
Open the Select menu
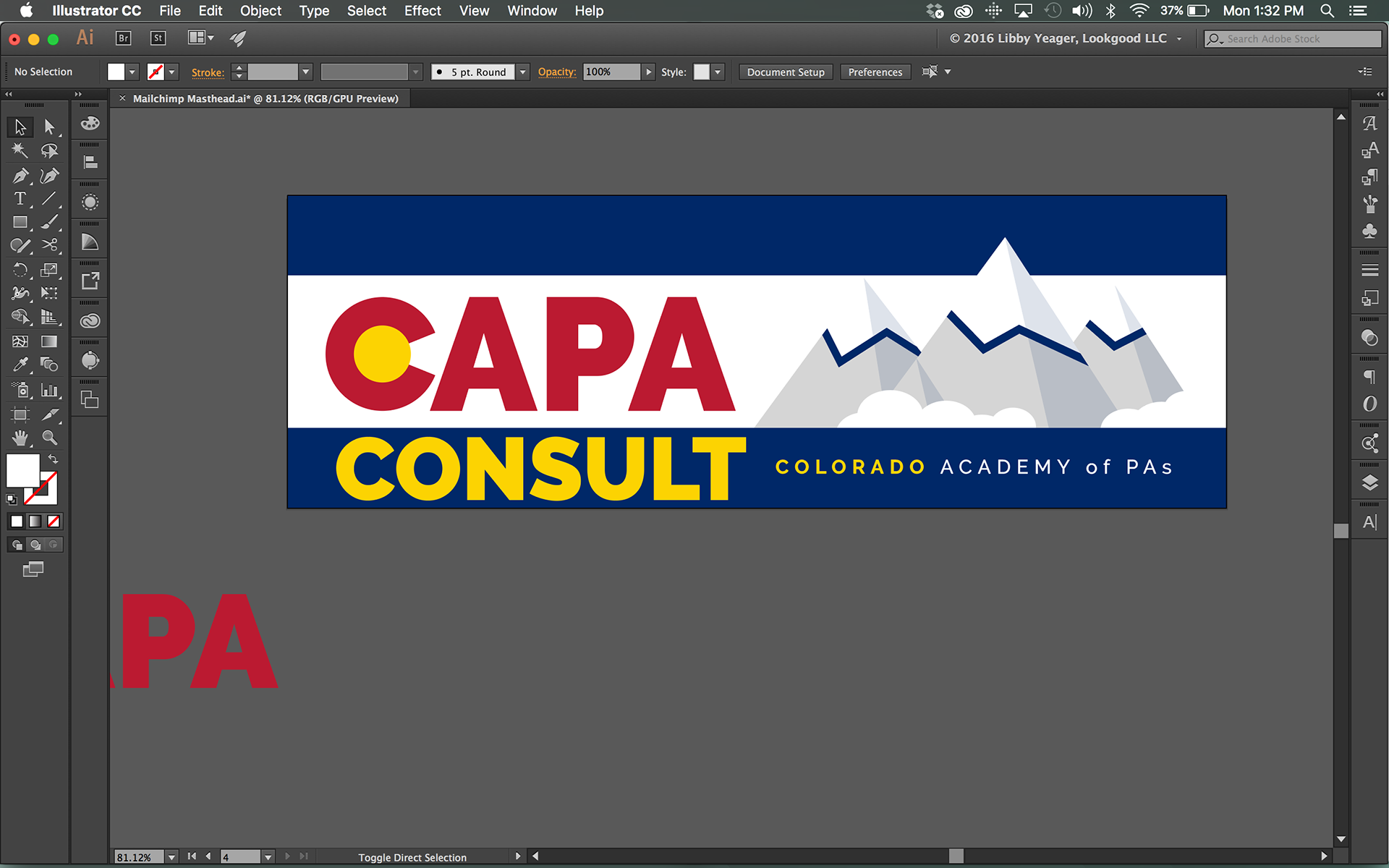366,11
